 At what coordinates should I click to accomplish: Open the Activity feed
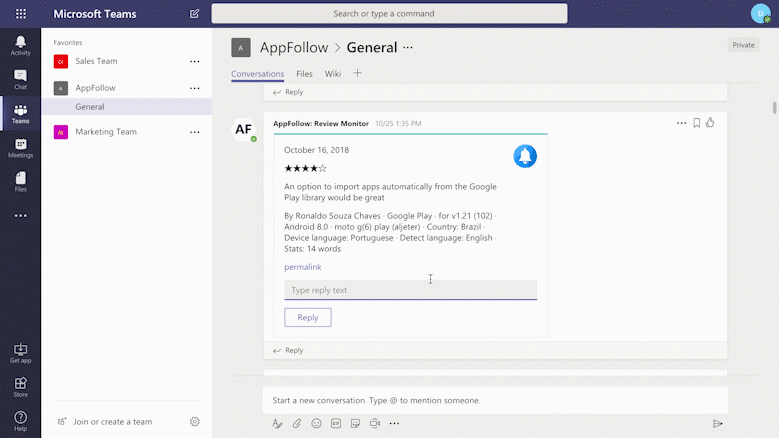[20, 46]
